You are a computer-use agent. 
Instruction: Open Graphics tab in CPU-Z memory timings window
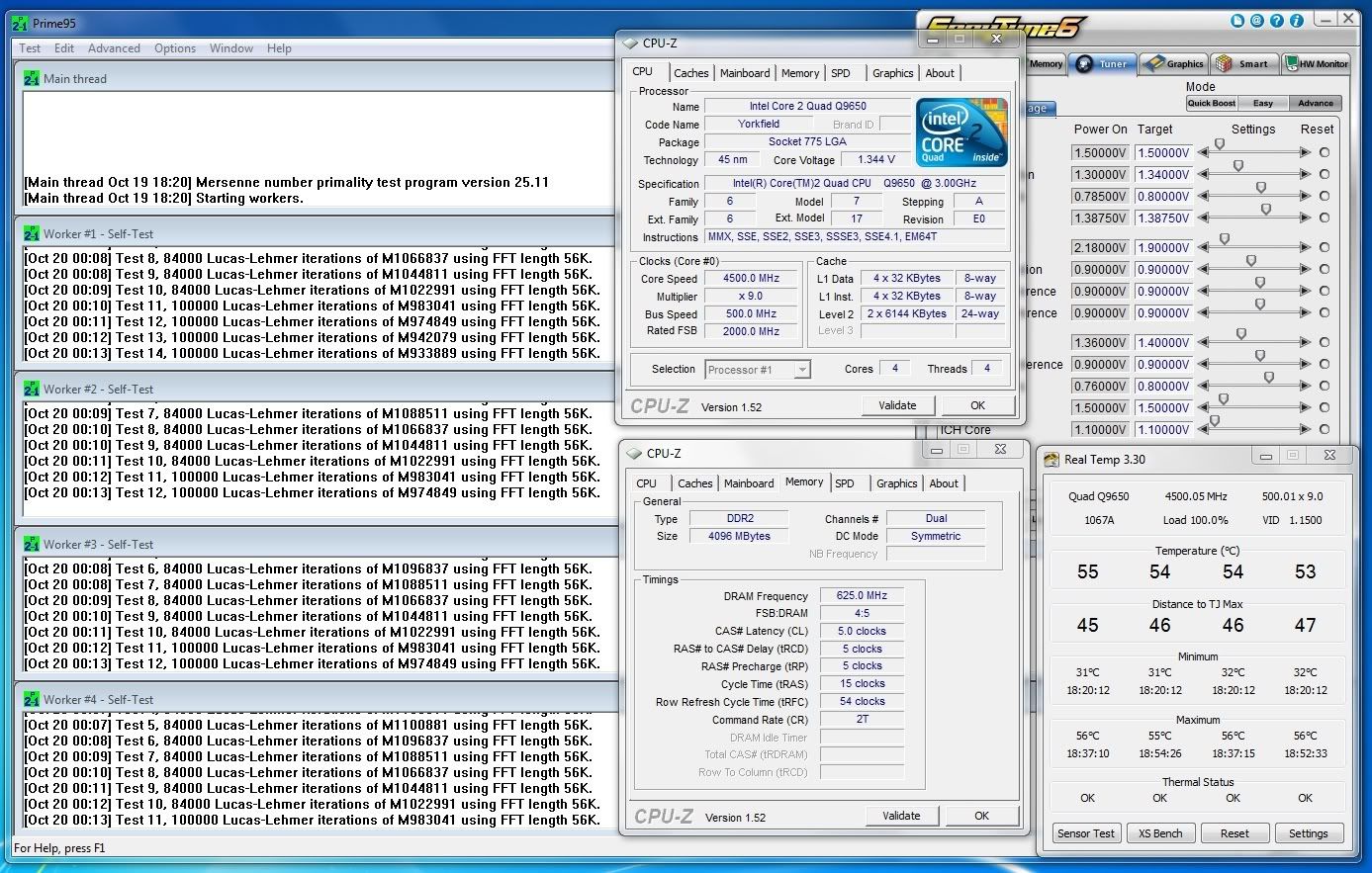point(897,483)
